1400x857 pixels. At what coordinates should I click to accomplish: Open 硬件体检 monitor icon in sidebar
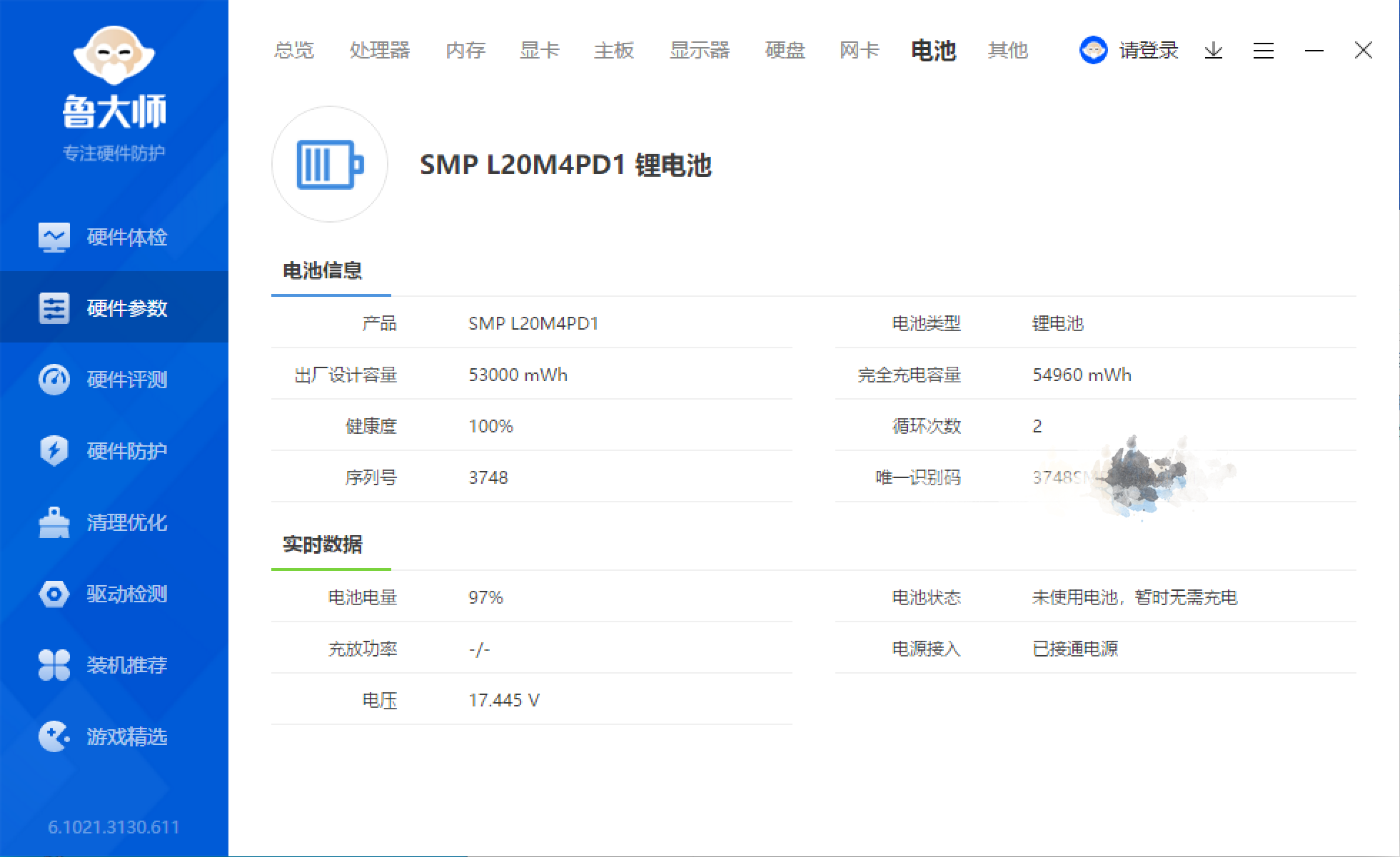click(x=54, y=237)
